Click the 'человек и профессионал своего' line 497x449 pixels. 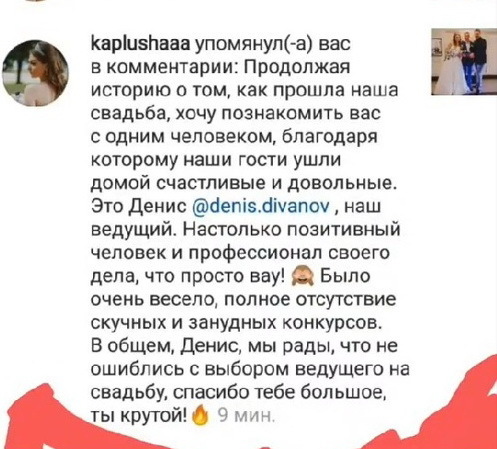point(240,253)
